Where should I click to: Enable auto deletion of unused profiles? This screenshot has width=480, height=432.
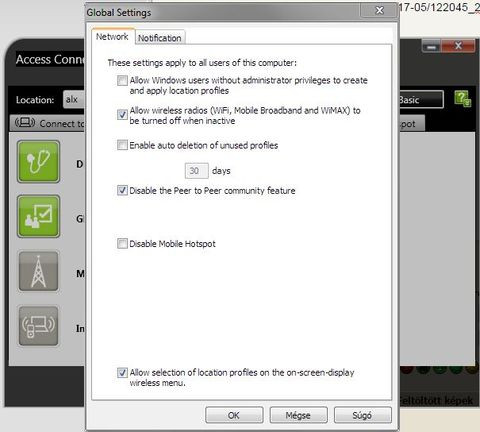click(x=122, y=145)
